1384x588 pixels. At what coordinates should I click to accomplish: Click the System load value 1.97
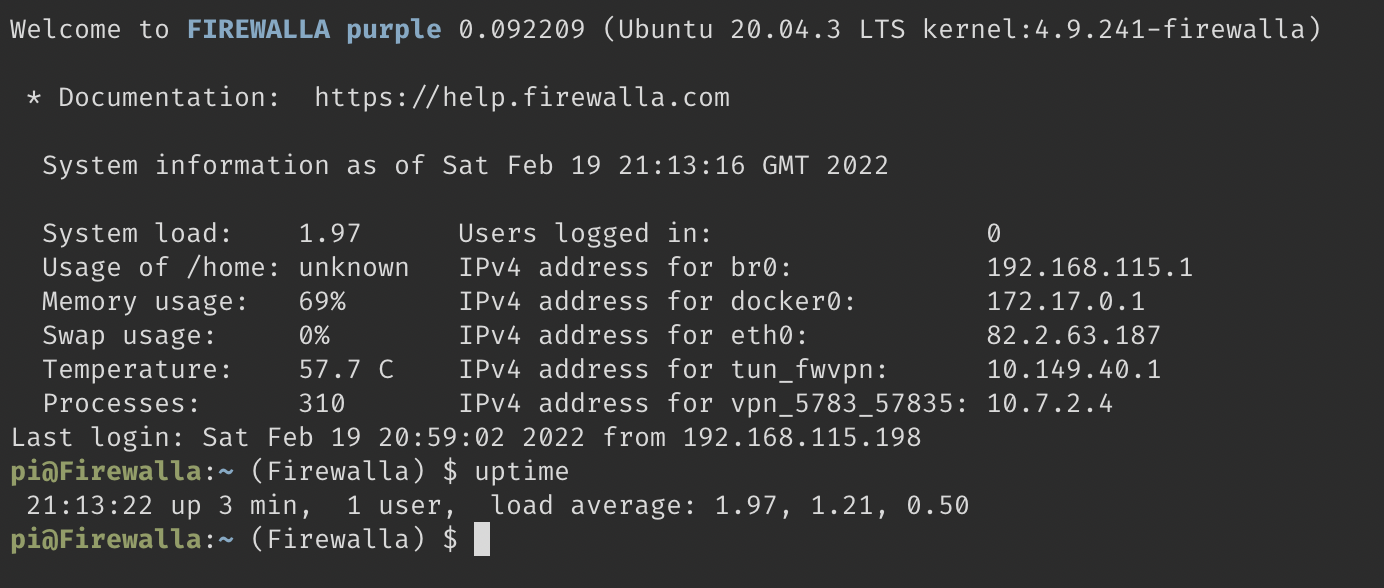[x=330, y=233]
